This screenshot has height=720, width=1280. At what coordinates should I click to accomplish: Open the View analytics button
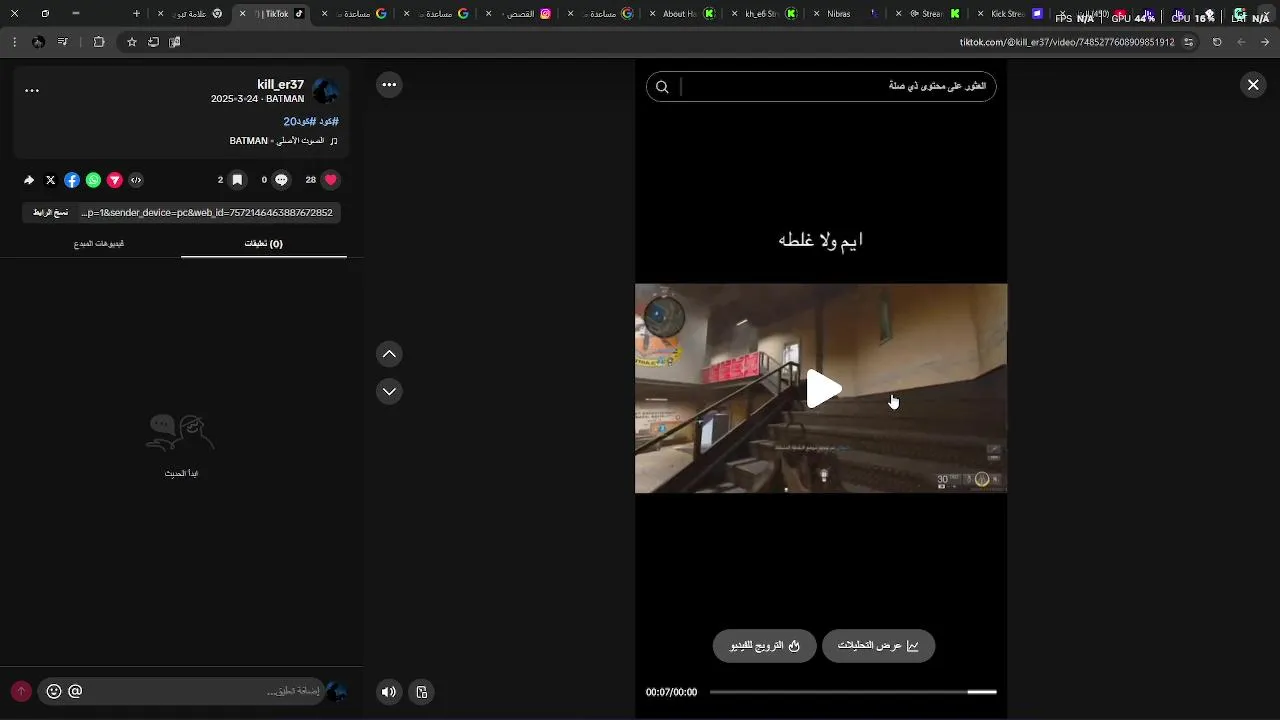click(878, 646)
